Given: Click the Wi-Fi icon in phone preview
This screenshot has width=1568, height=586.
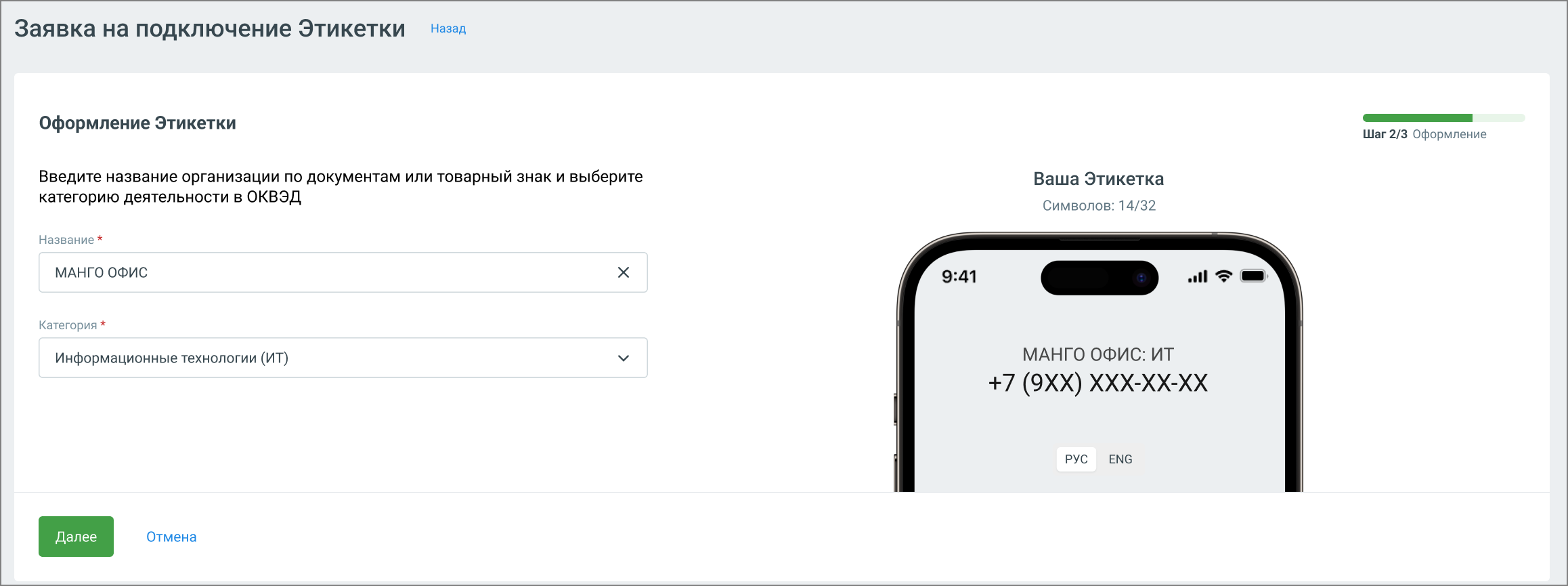Looking at the screenshot, I should point(1223,276).
